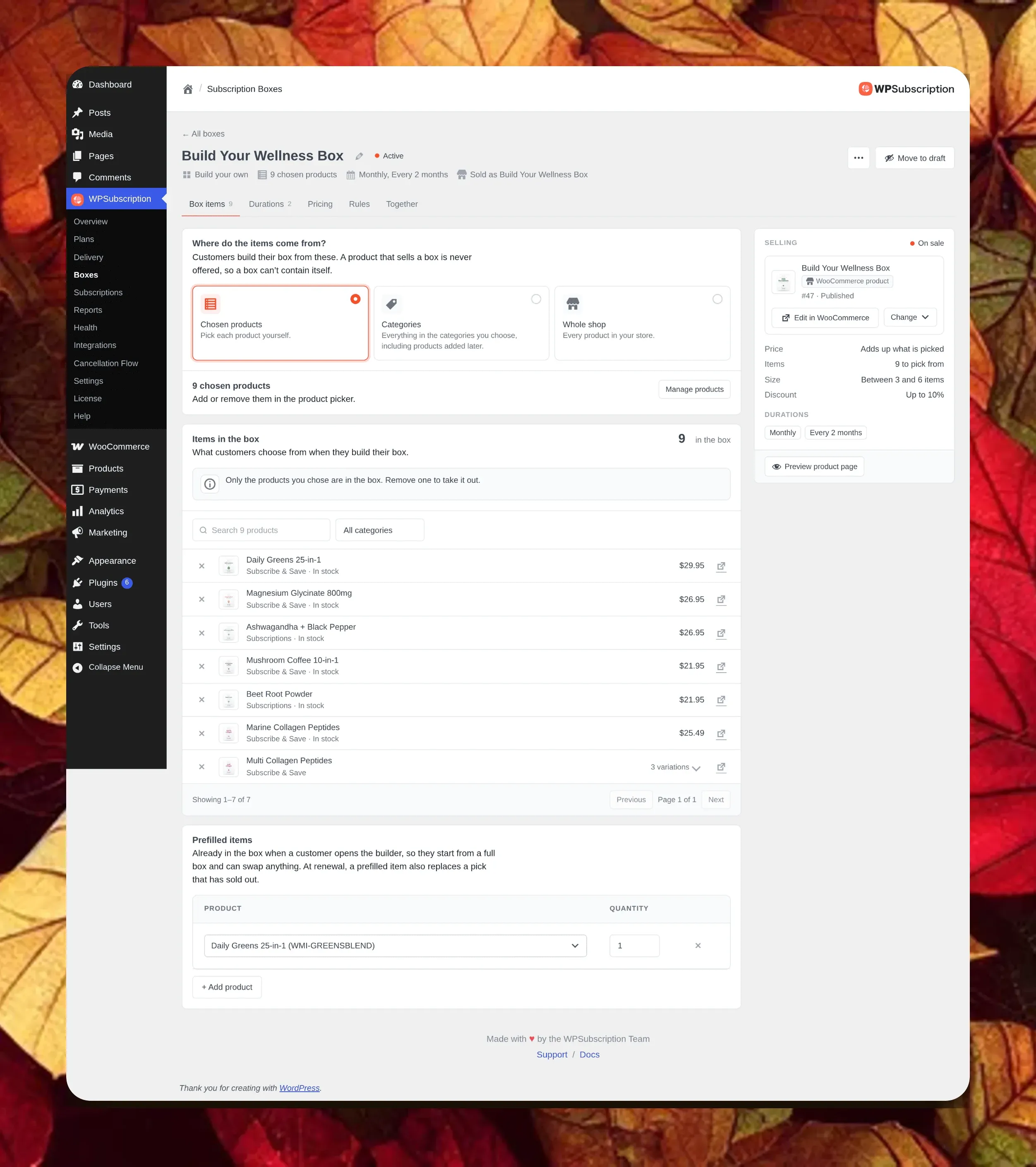Switch to the Rules tab

click(359, 204)
